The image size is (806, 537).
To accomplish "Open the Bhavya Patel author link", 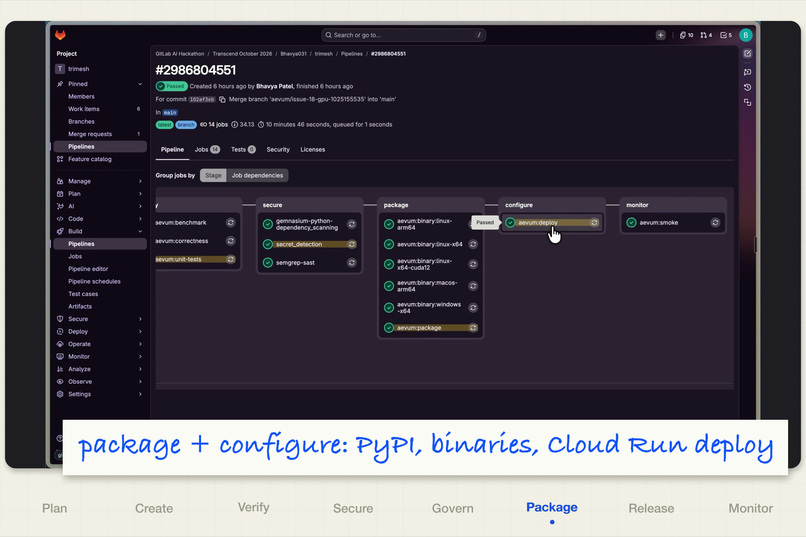I will click(x=274, y=86).
